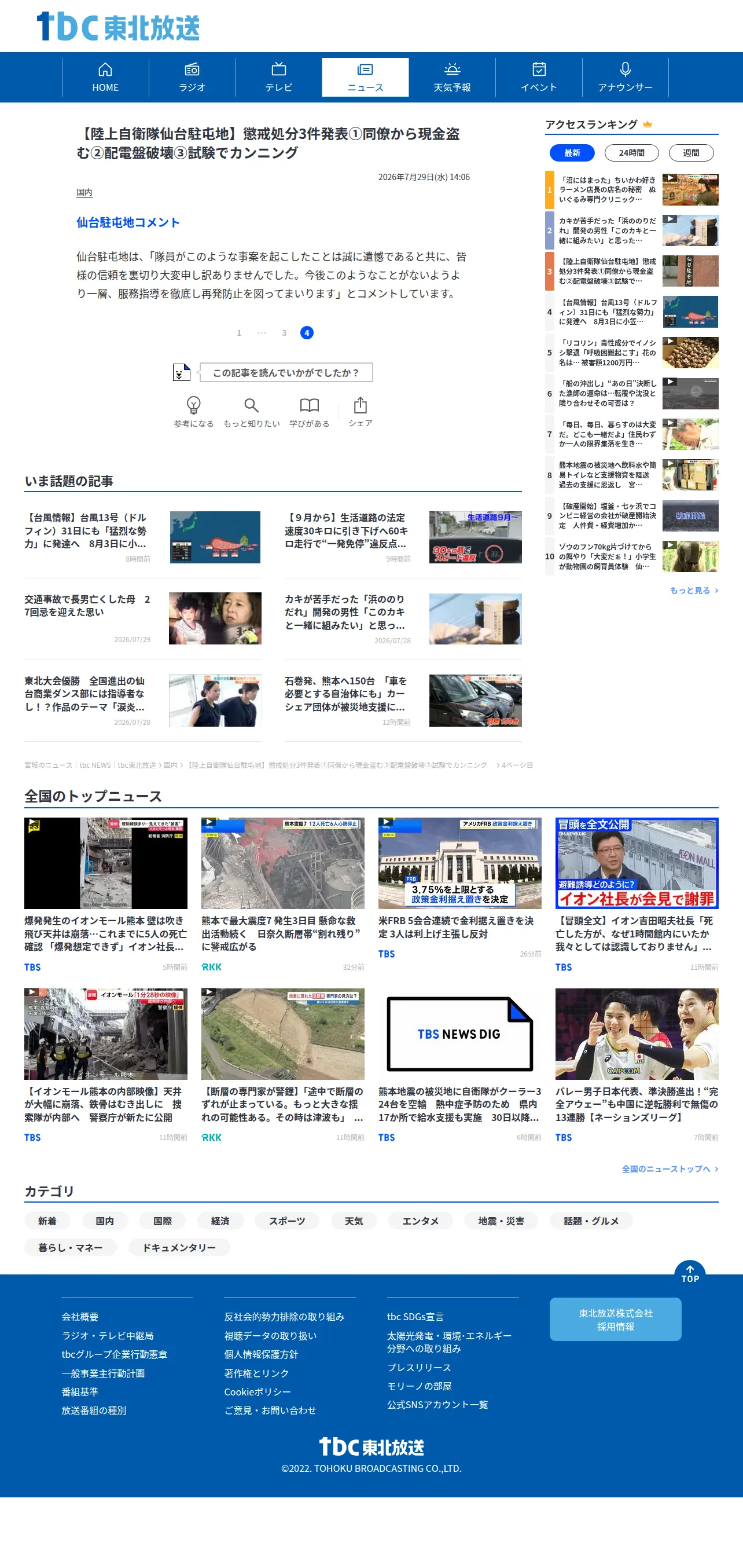This screenshot has height=1568, width=743.
Task: Click the HOME house icon
Action: click(x=105, y=69)
